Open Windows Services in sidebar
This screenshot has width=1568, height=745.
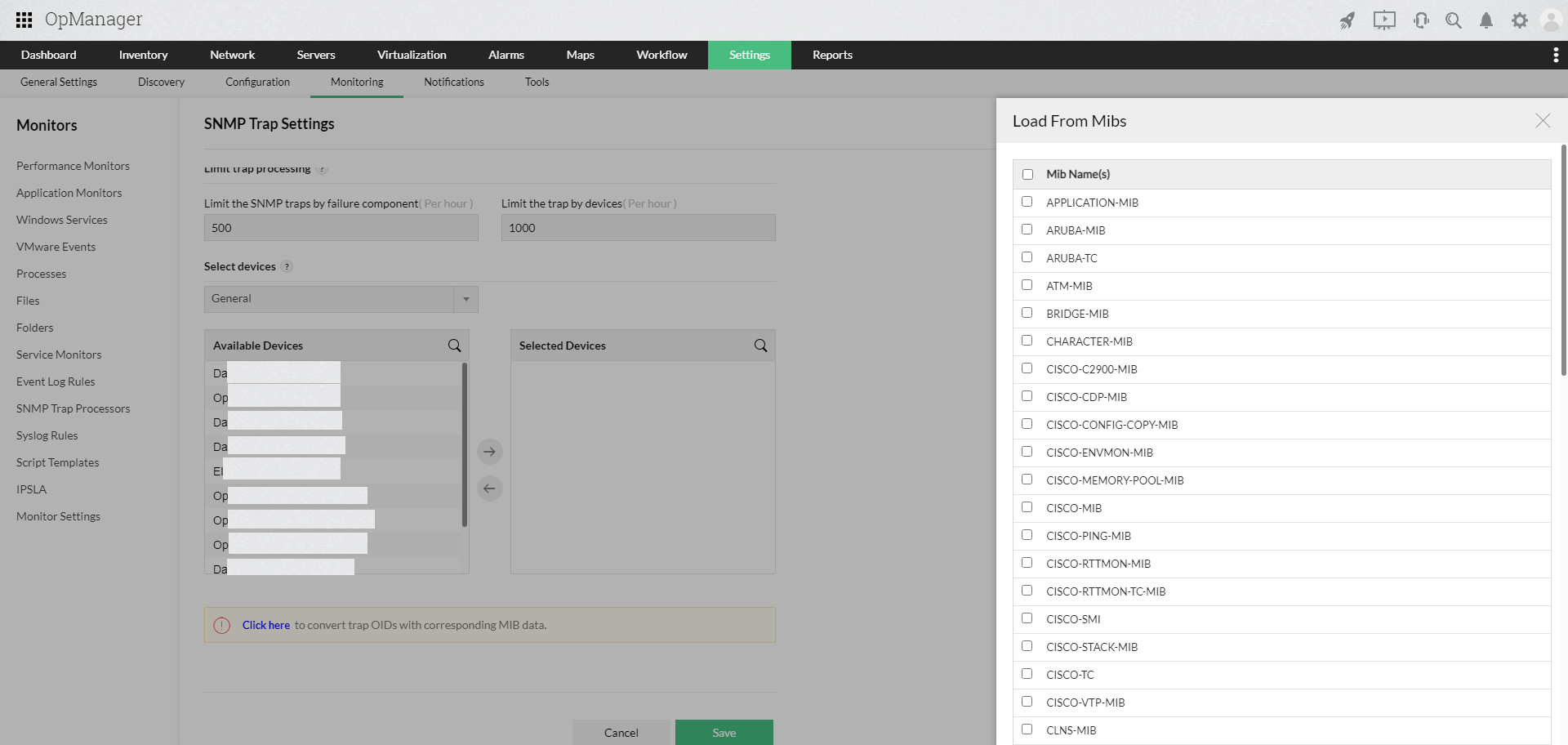tap(62, 220)
